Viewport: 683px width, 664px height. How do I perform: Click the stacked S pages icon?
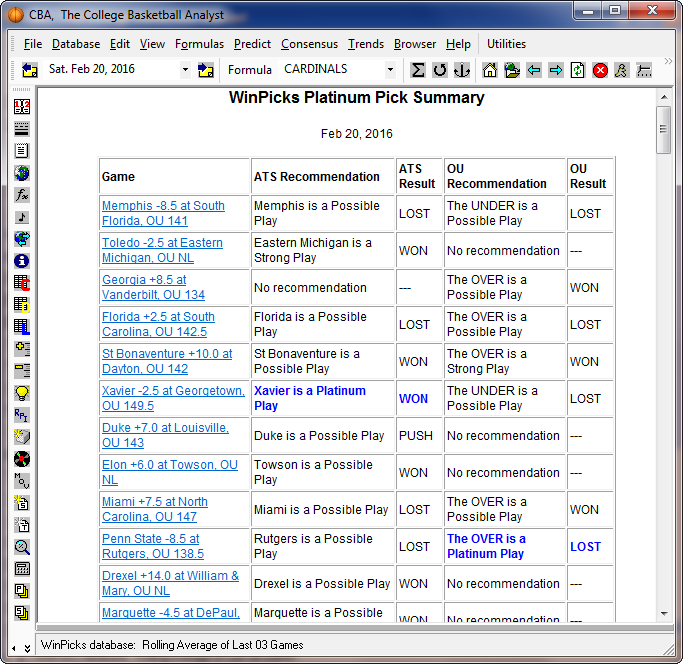[22, 613]
